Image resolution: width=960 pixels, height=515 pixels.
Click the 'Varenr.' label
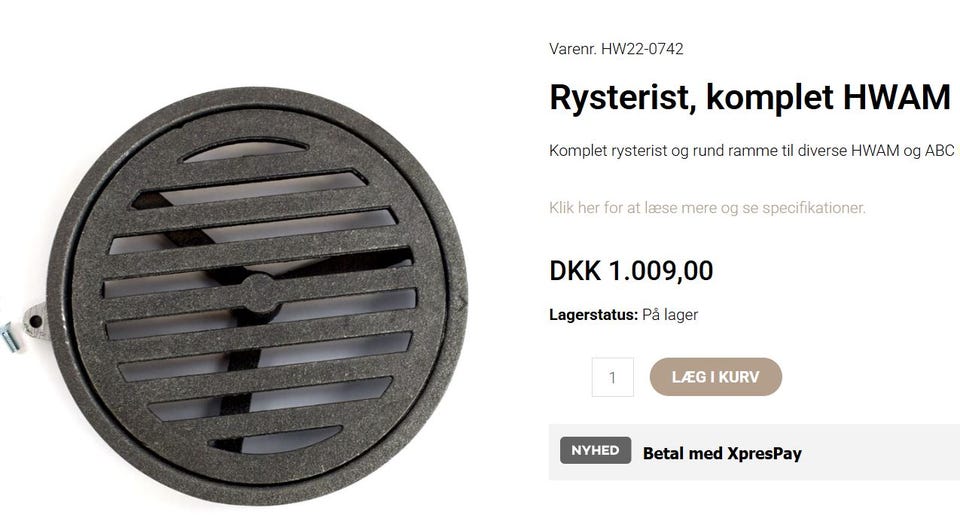pos(573,49)
